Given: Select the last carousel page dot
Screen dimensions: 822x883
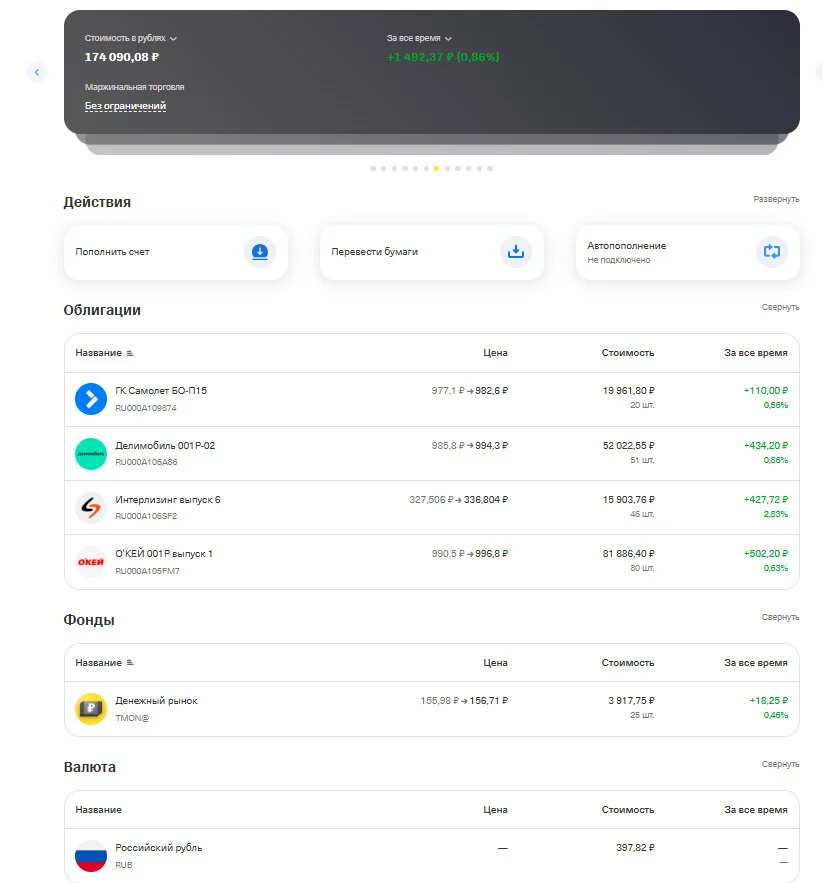Looking at the screenshot, I should pyautogui.click(x=490, y=168).
